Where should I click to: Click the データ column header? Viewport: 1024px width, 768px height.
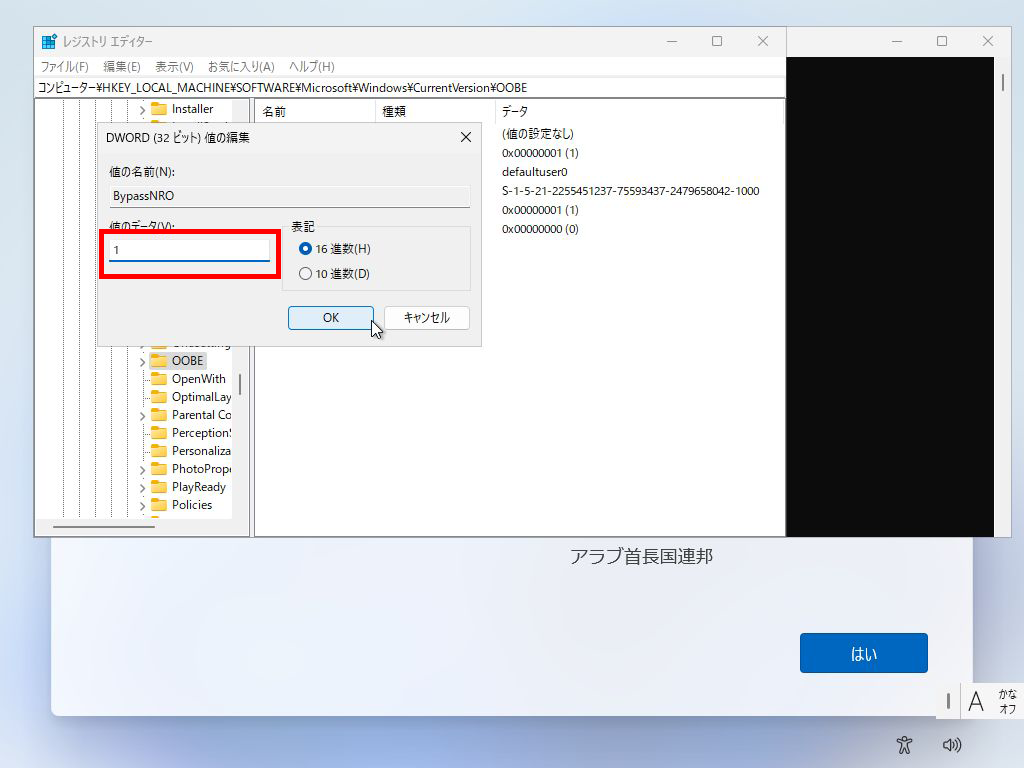(x=640, y=112)
